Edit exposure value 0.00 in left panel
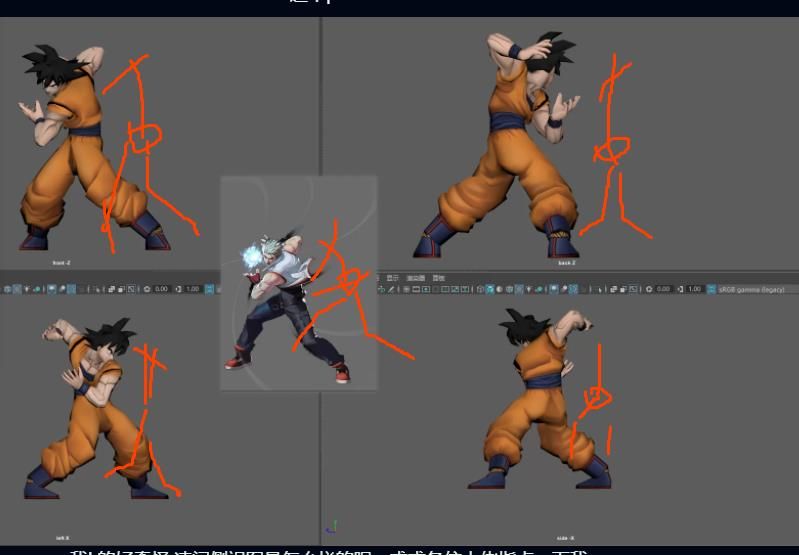This screenshot has height=555, width=799. click(162, 289)
